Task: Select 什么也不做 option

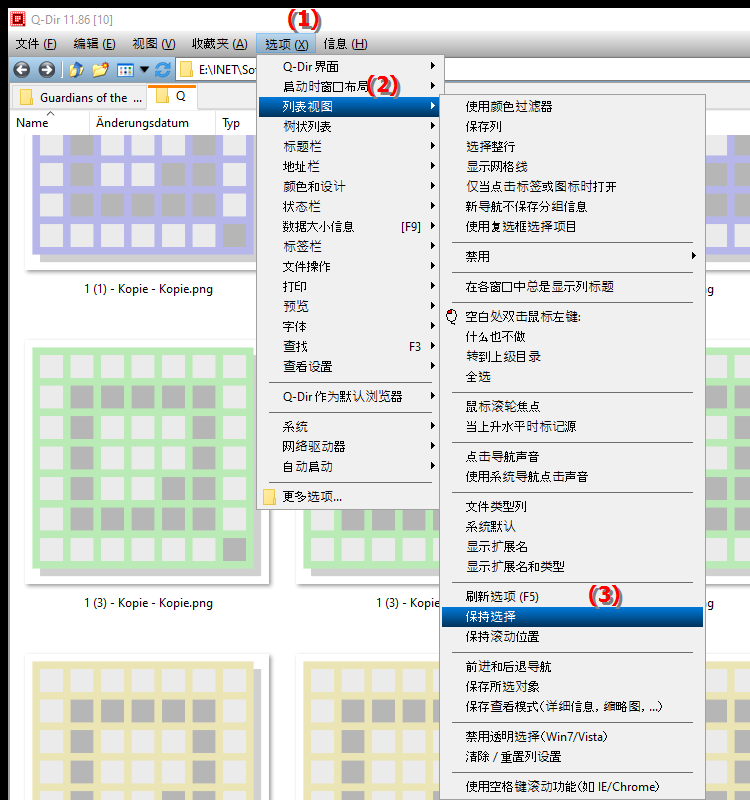Action: tap(572, 336)
